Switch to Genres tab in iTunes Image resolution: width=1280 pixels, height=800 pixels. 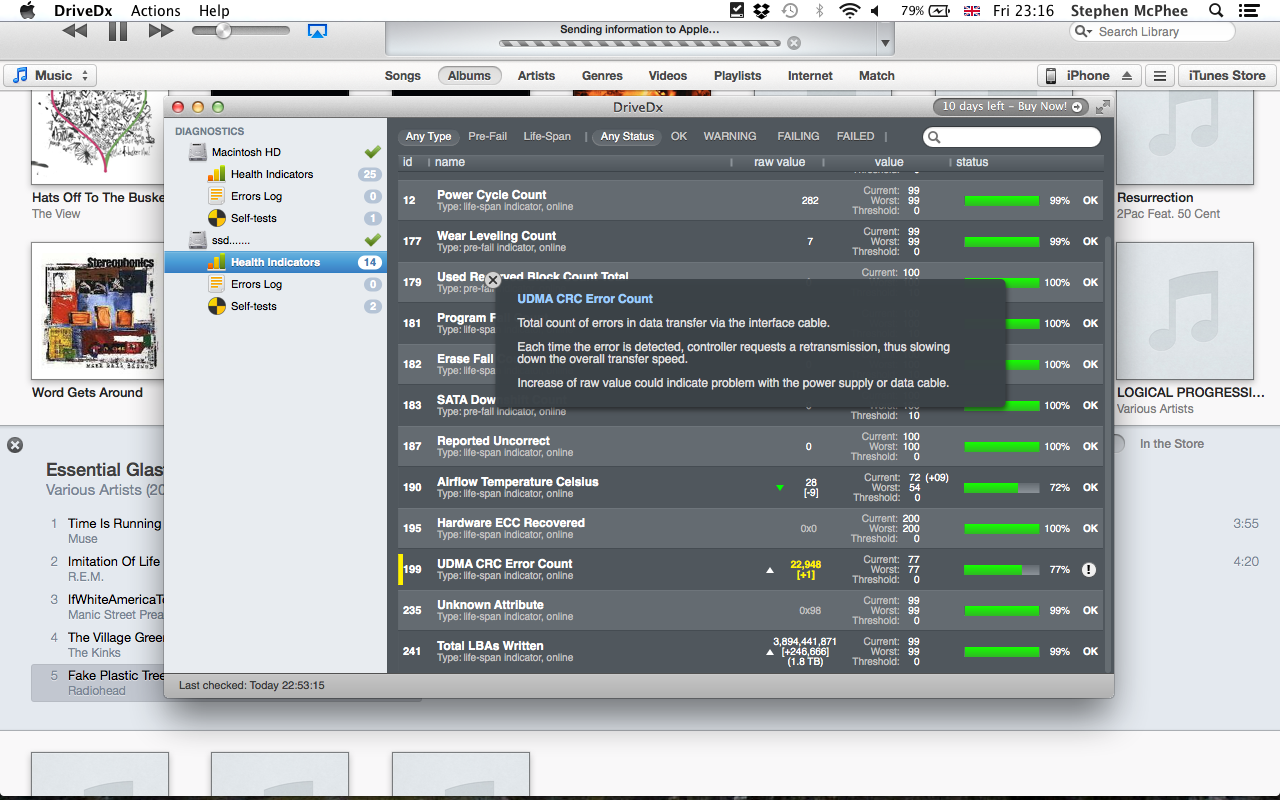pyautogui.click(x=602, y=76)
